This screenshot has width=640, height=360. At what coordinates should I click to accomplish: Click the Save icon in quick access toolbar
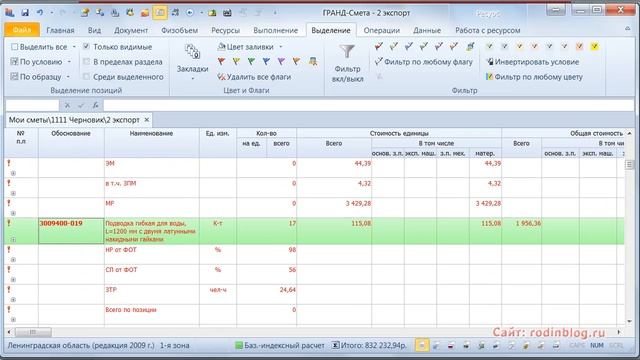25,13
